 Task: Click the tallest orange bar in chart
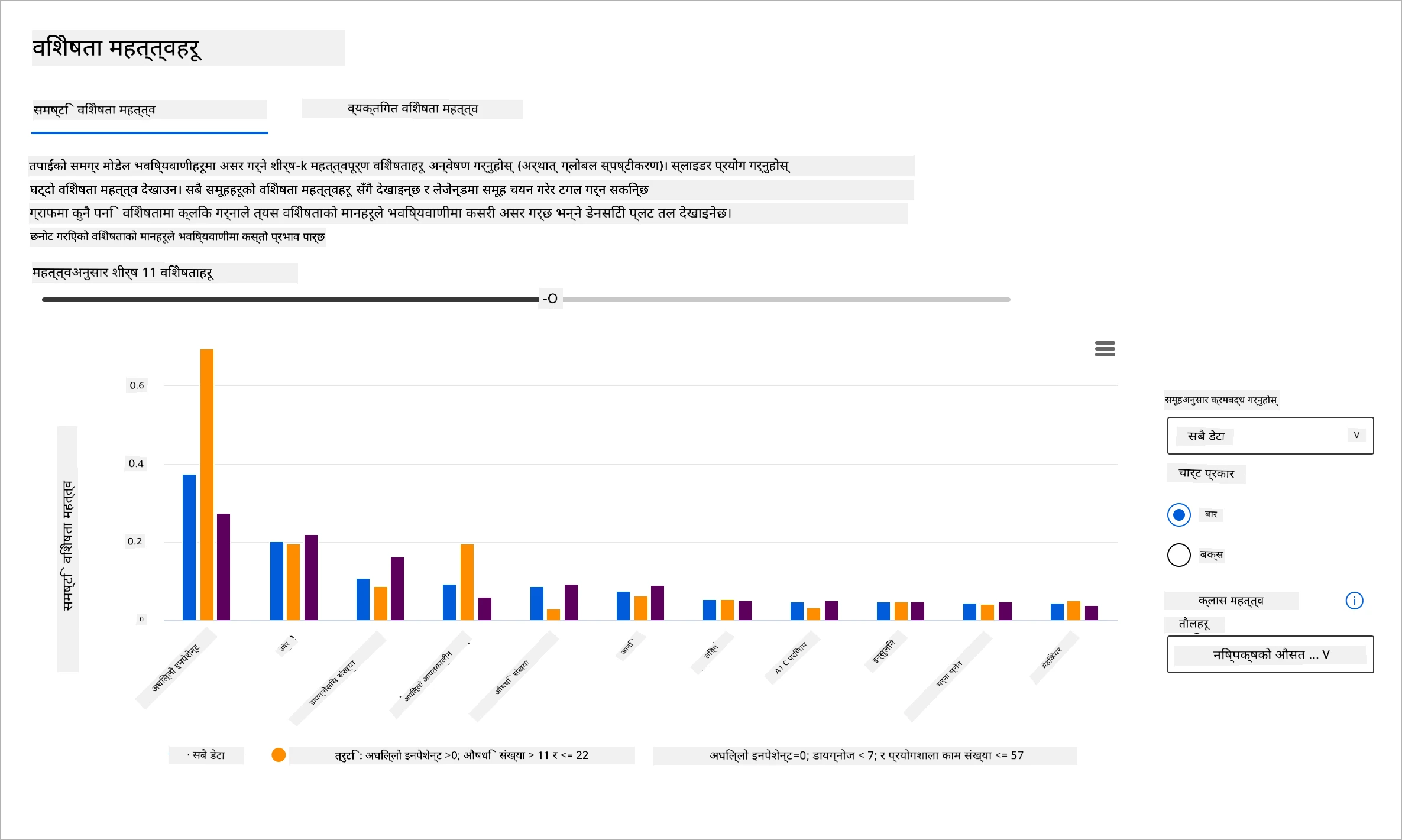coord(207,484)
